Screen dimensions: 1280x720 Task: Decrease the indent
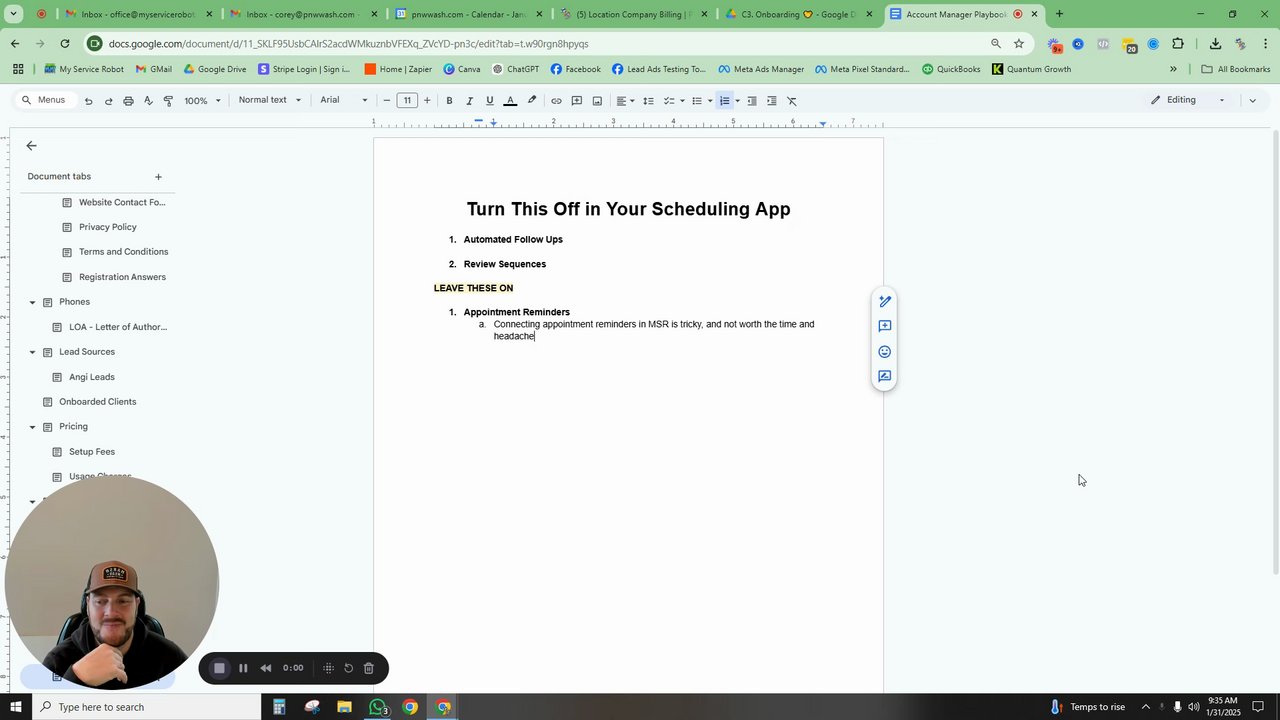point(752,101)
